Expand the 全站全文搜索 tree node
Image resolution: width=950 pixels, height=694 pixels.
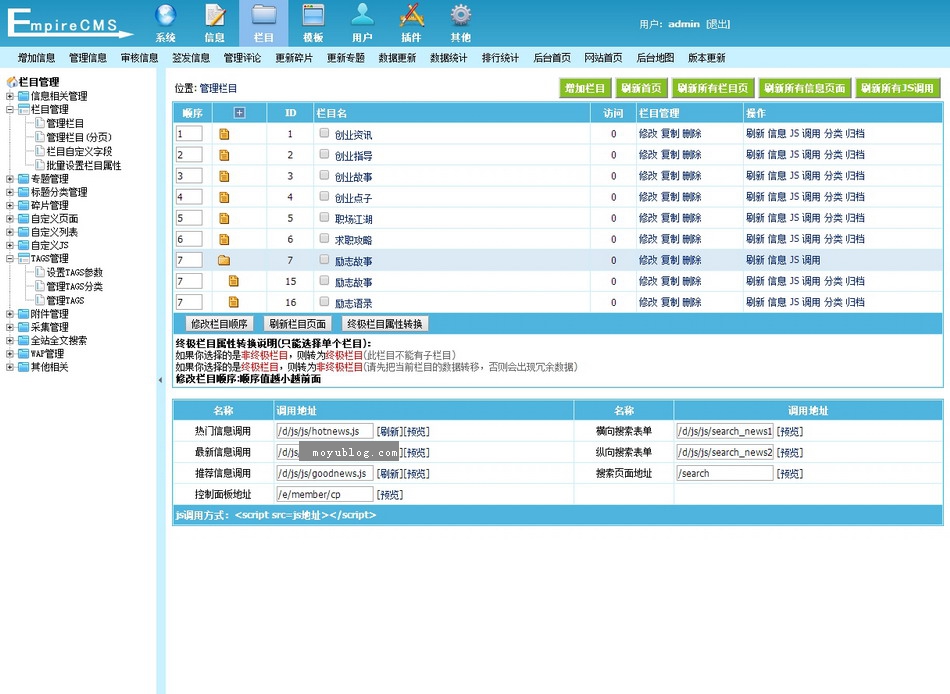pyautogui.click(x=10, y=341)
